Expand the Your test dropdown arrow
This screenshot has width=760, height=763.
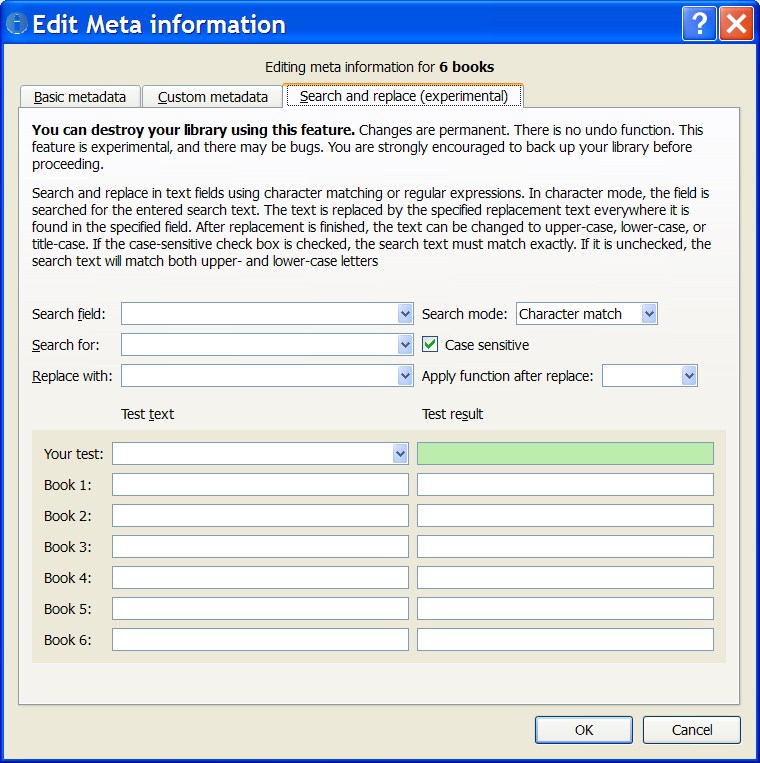click(400, 454)
